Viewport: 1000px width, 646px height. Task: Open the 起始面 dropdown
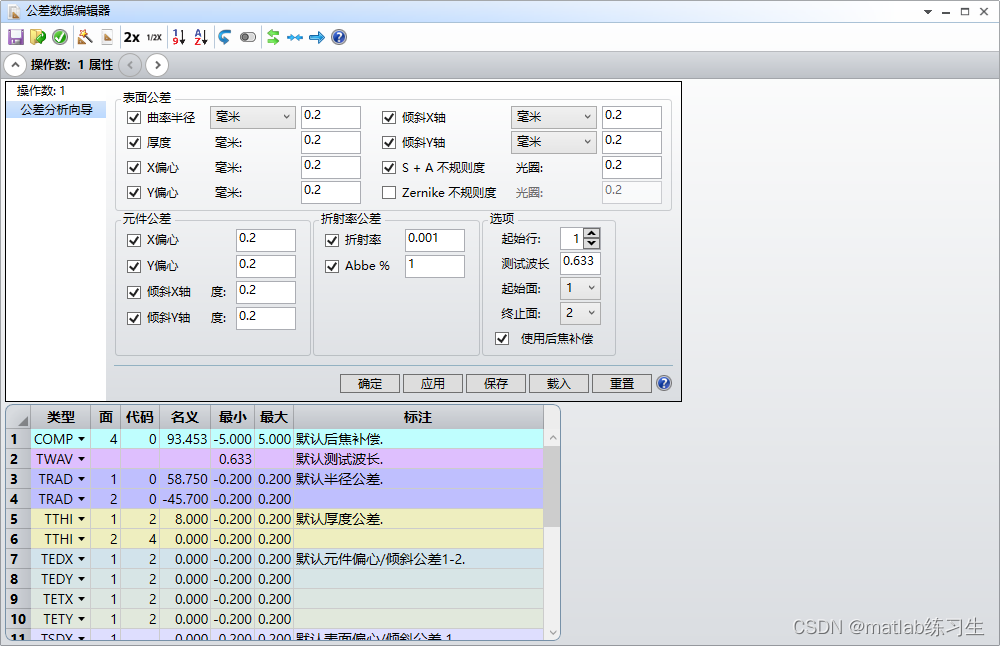580,288
